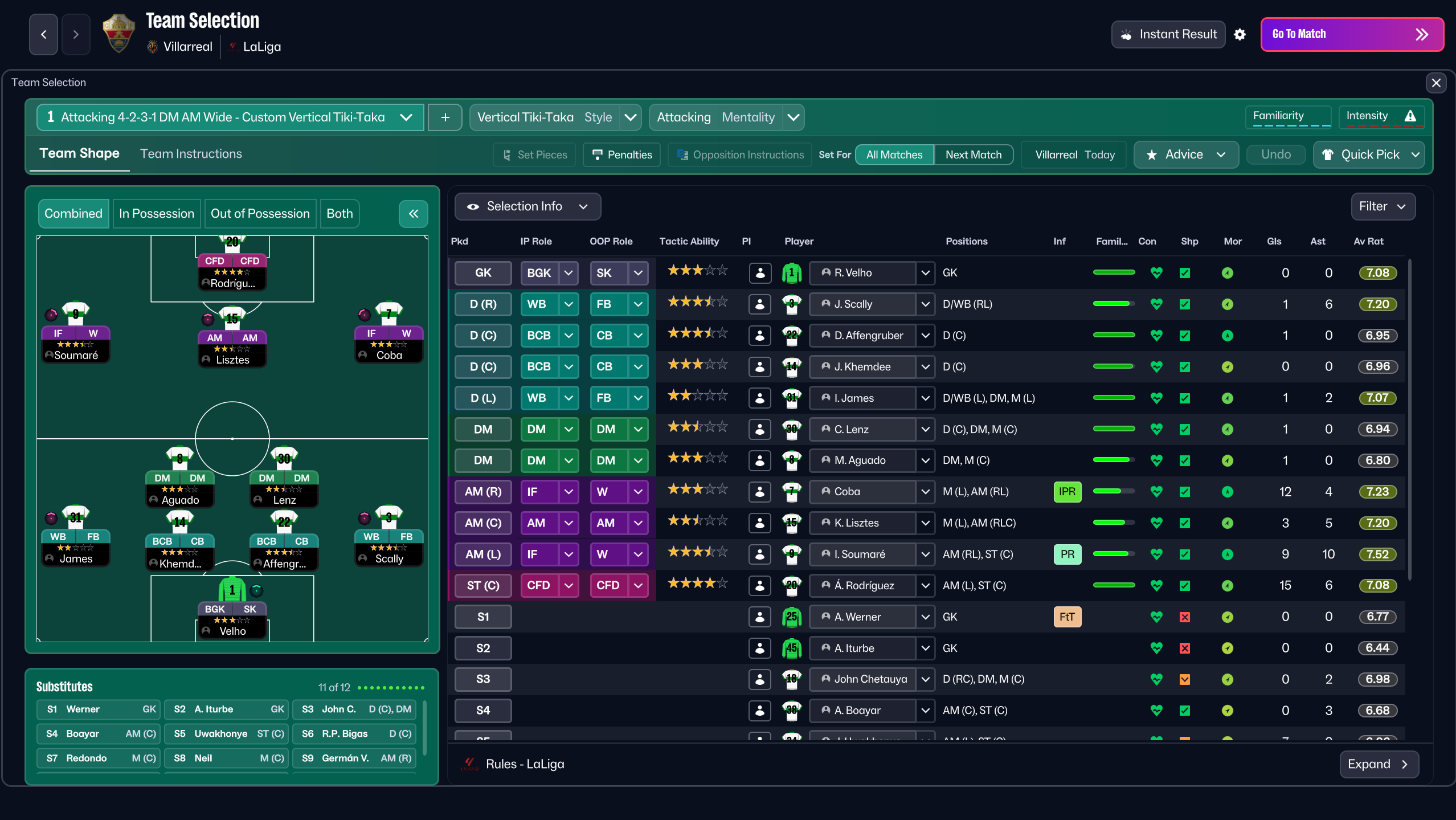1456x820 pixels.
Task: Open match settings gear next to Instant Result
Action: [1240, 35]
